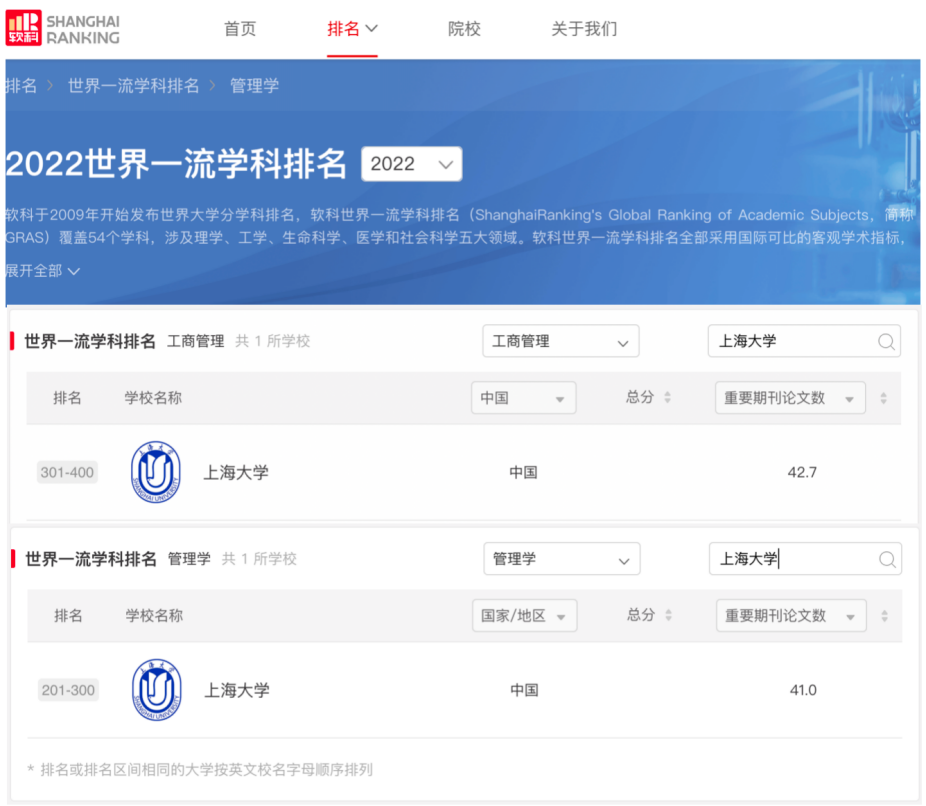The width and height of the screenshot is (926, 806).
Task: Click the 共 1 所学校 count beside 管理学
Action: coord(259,559)
